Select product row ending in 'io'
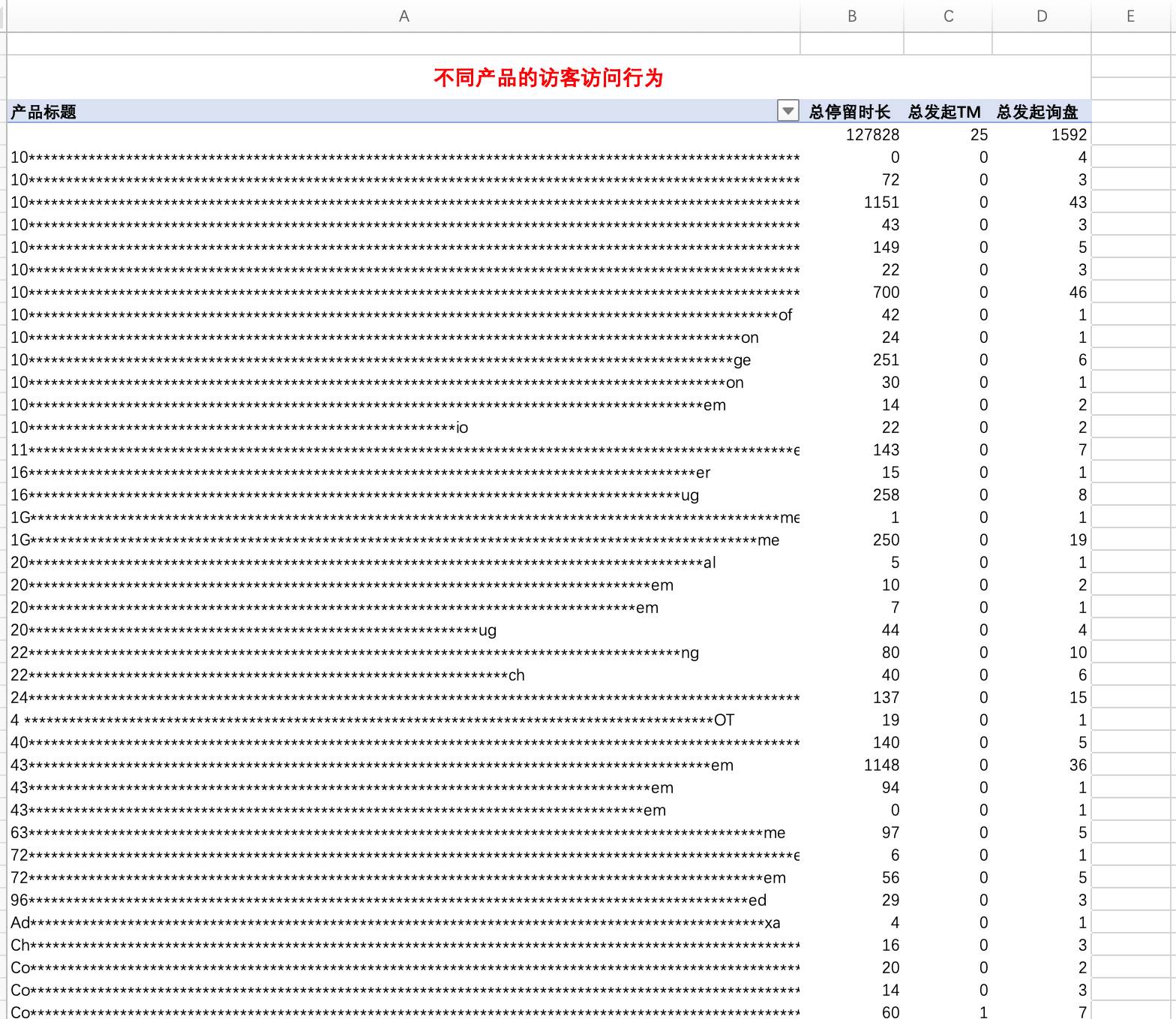Image resolution: width=1176 pixels, height=1019 pixels. pos(403,427)
